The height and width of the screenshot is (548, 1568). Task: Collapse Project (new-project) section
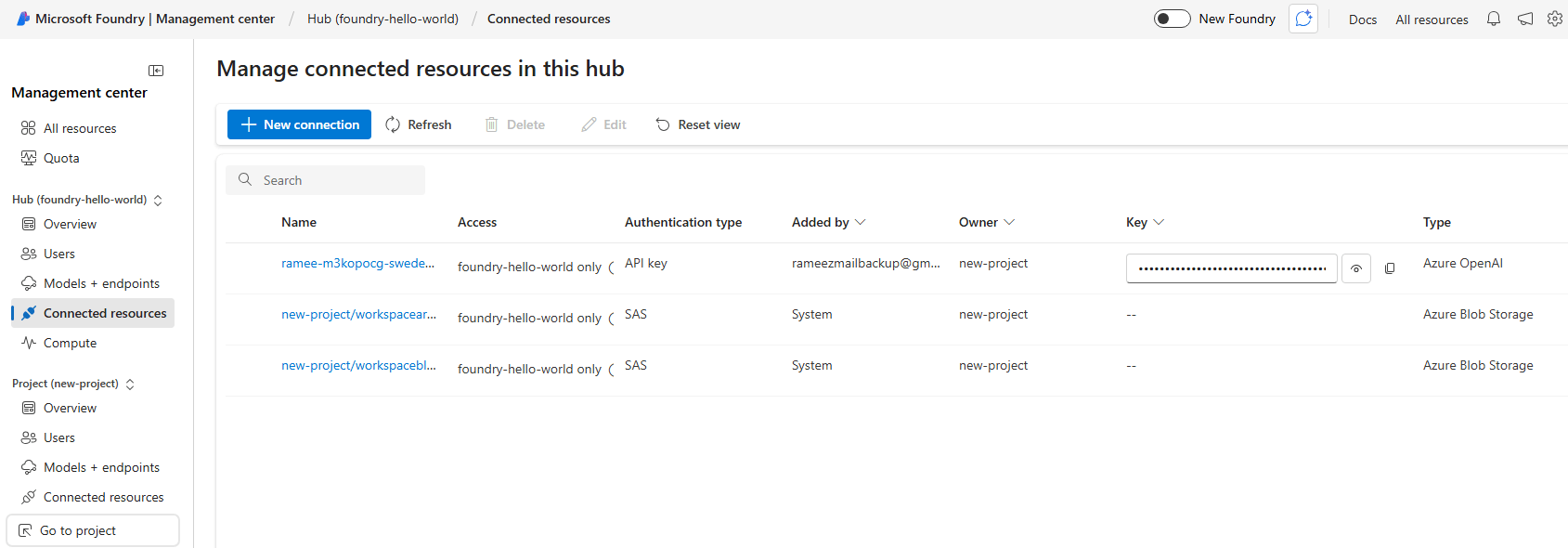130,384
